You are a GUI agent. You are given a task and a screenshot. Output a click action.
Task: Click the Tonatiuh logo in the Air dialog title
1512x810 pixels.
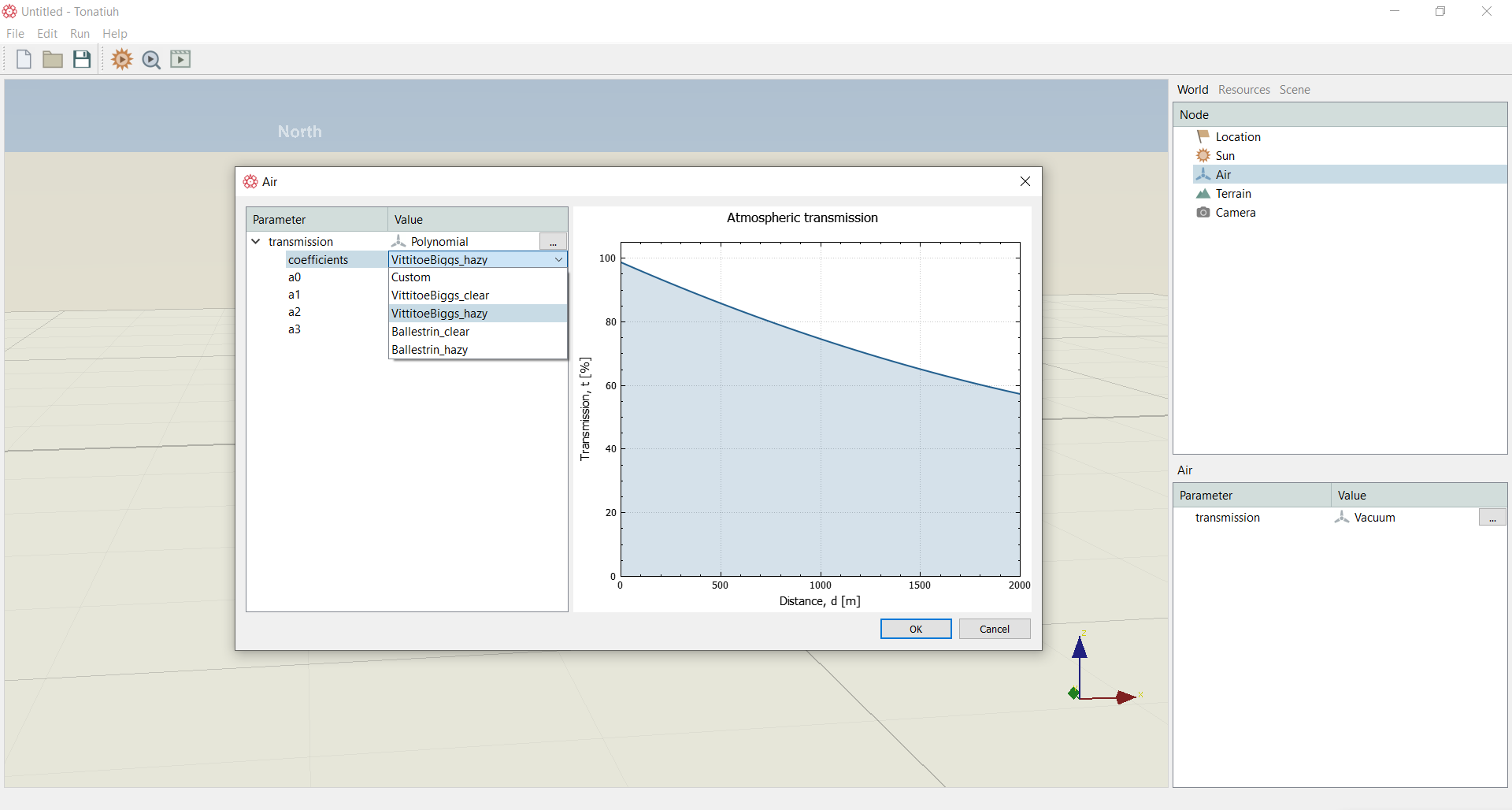[250, 181]
